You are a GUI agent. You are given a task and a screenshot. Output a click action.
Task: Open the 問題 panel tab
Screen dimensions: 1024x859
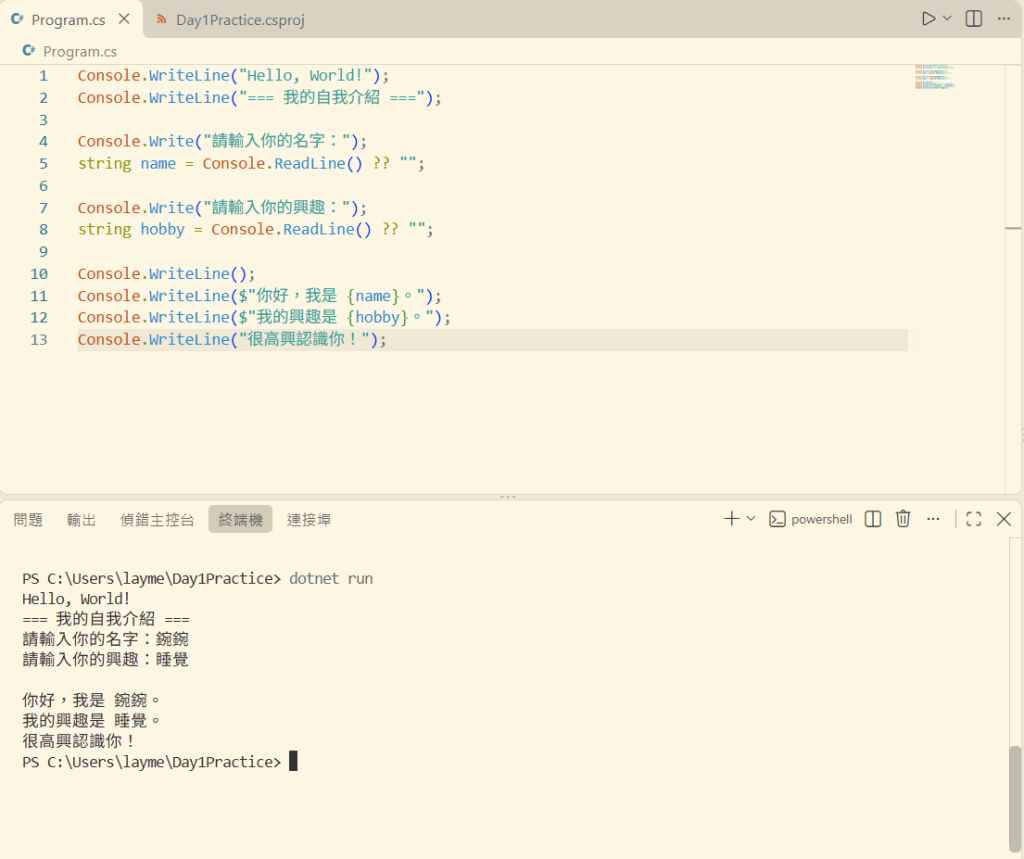(x=28, y=520)
